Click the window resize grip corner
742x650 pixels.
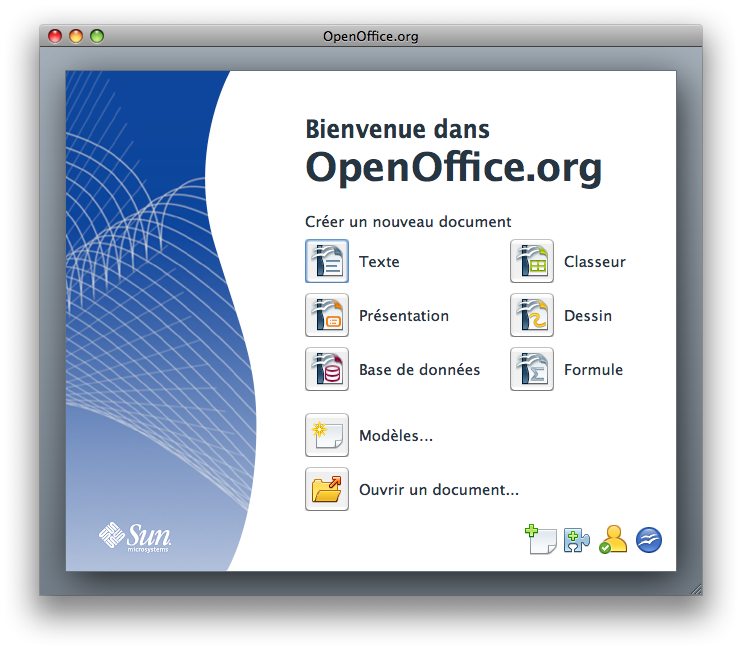(696, 589)
